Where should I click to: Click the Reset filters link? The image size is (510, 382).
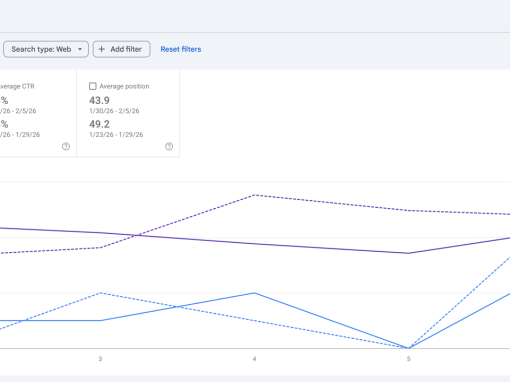pos(181,49)
